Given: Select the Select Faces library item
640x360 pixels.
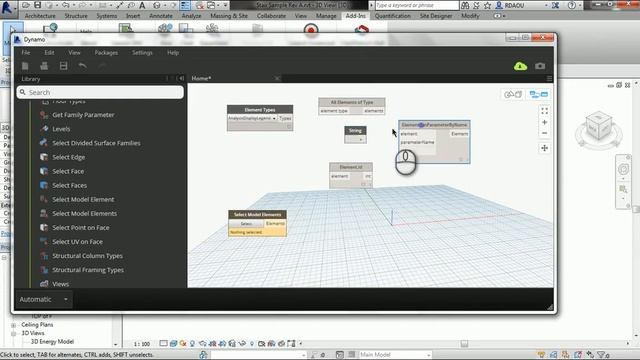Looking at the screenshot, I should pos(69,185).
